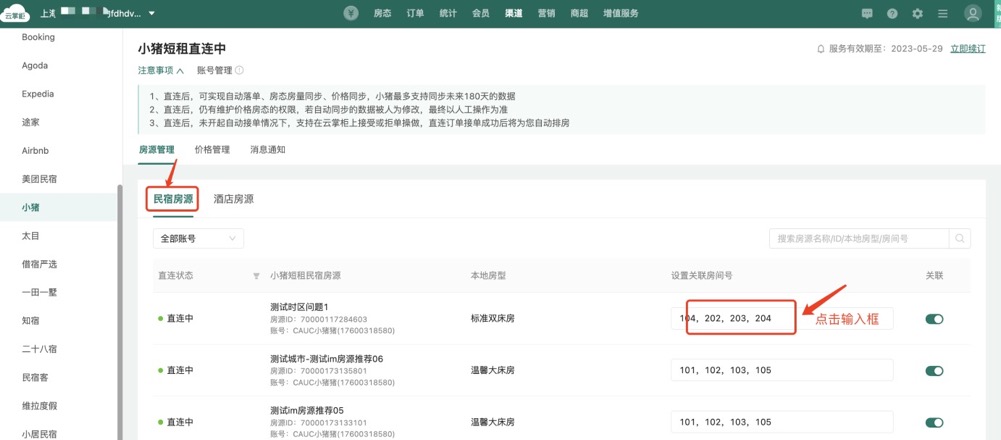Click the hamburger list menu icon

point(942,14)
